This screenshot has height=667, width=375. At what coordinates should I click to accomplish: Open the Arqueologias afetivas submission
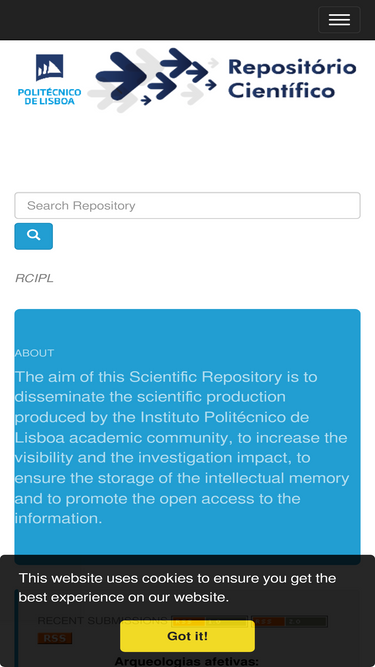(x=187, y=661)
